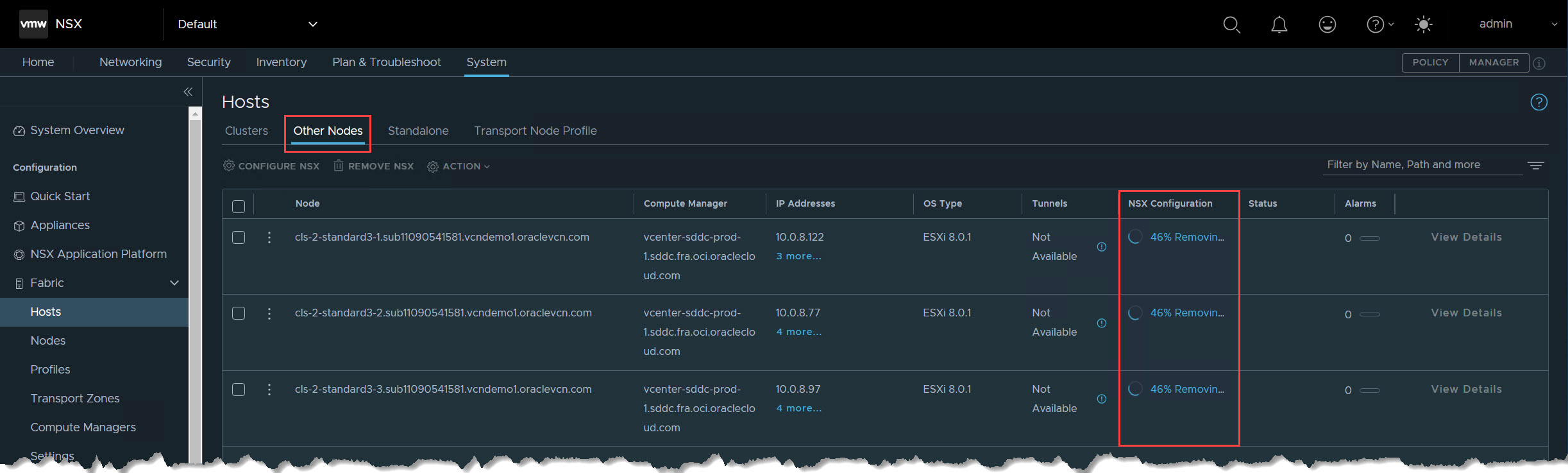Check the box for cls-2-standard3-1 host
1568x473 pixels.
(239, 237)
